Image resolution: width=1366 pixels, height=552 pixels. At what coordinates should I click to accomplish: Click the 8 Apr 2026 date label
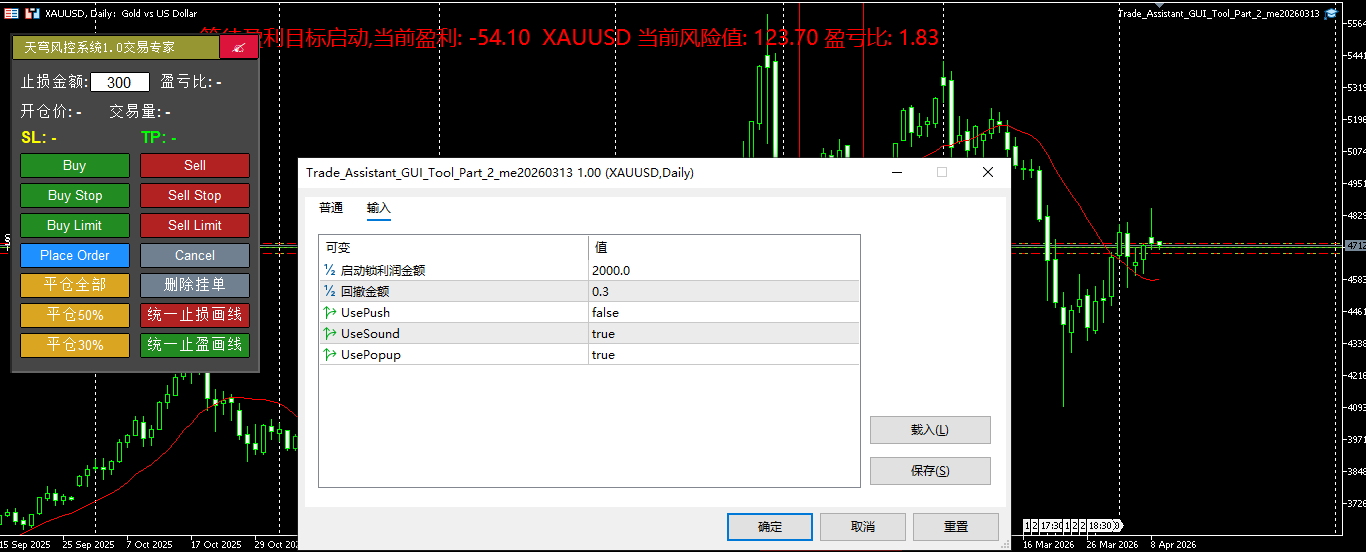[x=1172, y=545]
